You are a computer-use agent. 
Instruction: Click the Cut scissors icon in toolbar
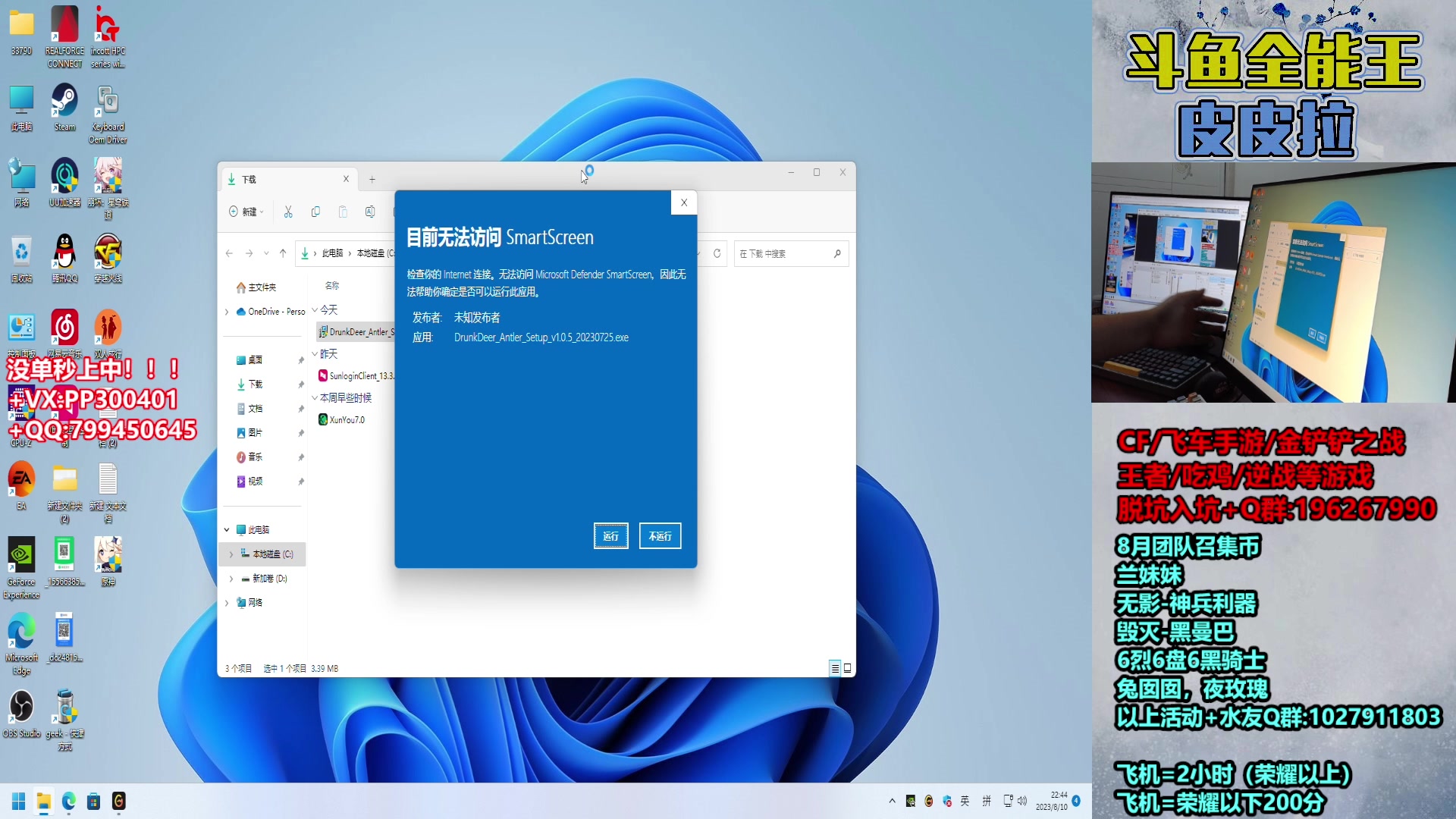tap(288, 212)
